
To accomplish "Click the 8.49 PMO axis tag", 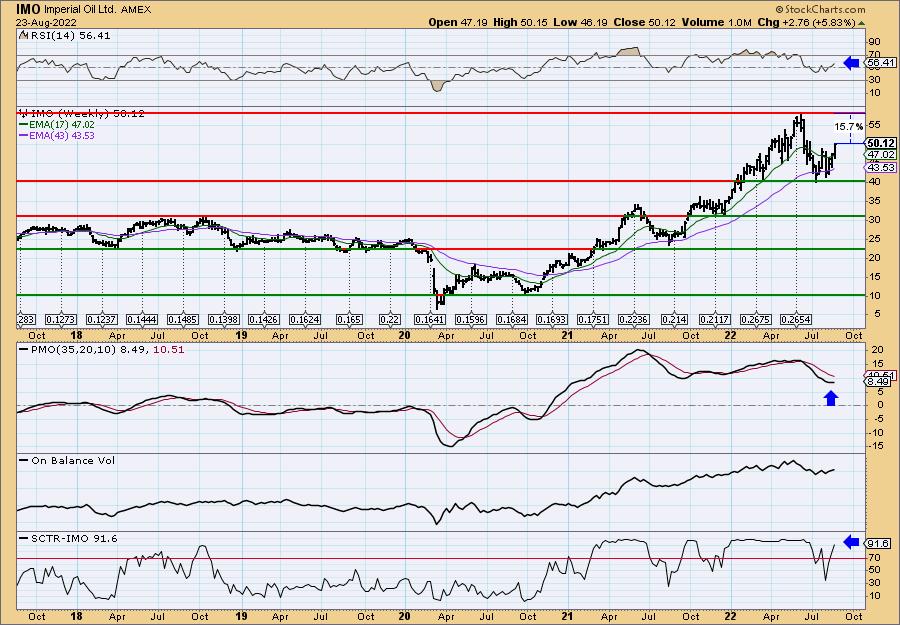I will coord(880,381).
